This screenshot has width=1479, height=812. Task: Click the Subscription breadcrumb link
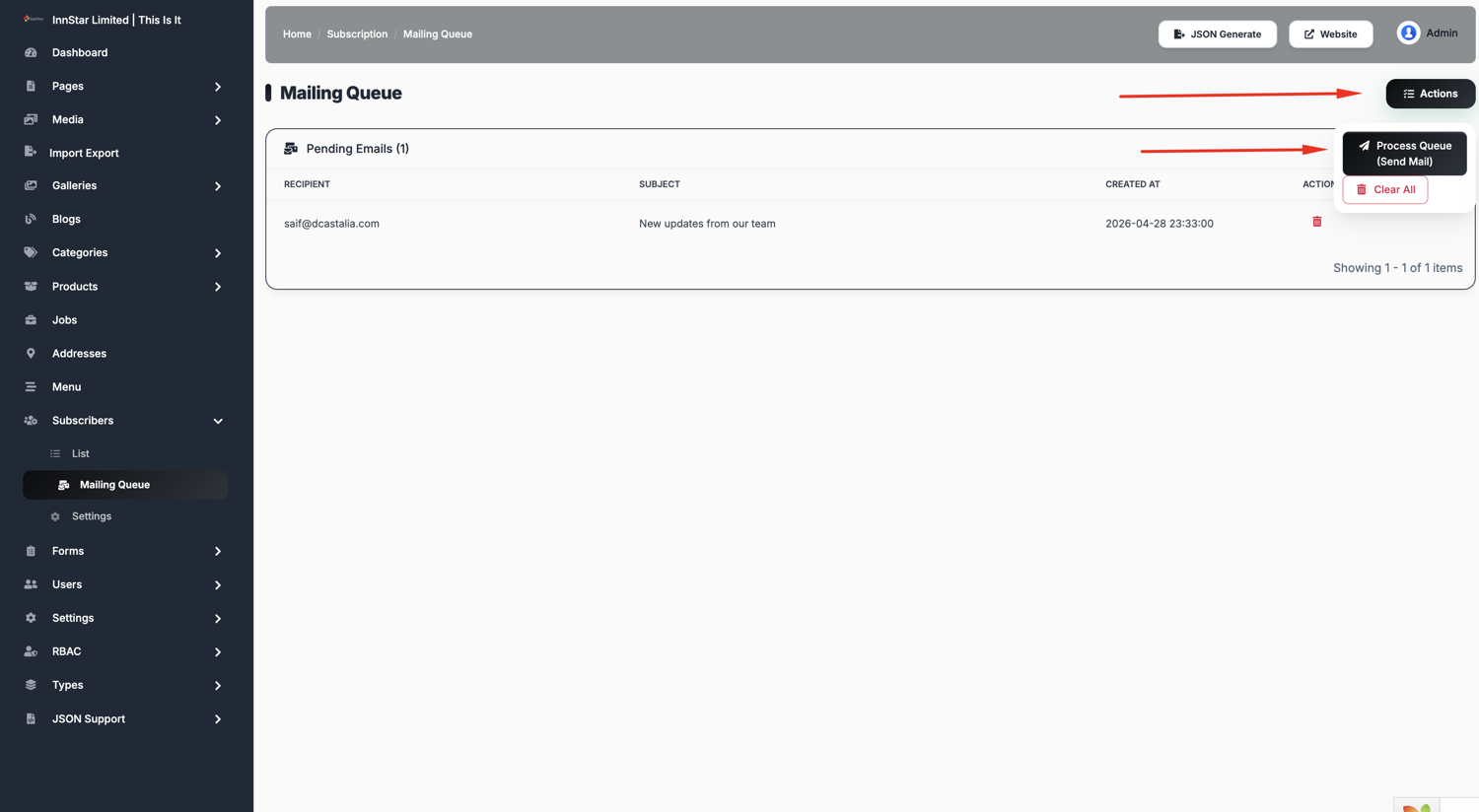click(x=357, y=34)
